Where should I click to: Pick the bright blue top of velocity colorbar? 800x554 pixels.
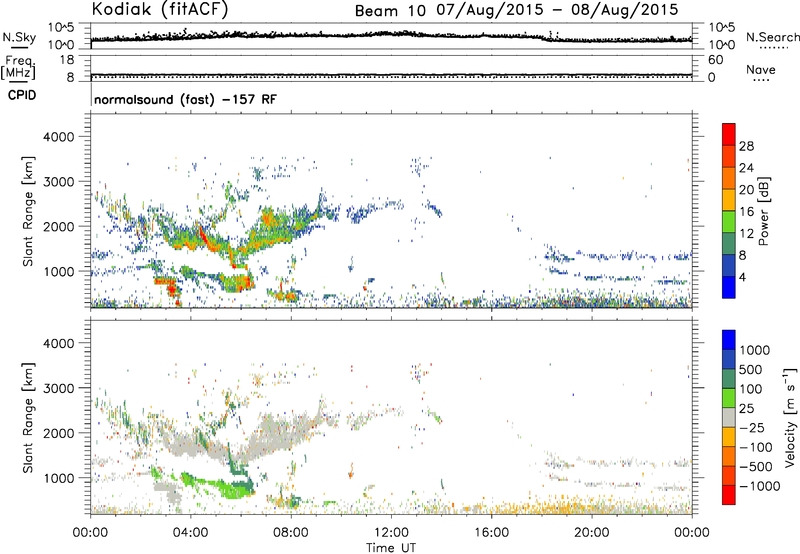coord(729,340)
